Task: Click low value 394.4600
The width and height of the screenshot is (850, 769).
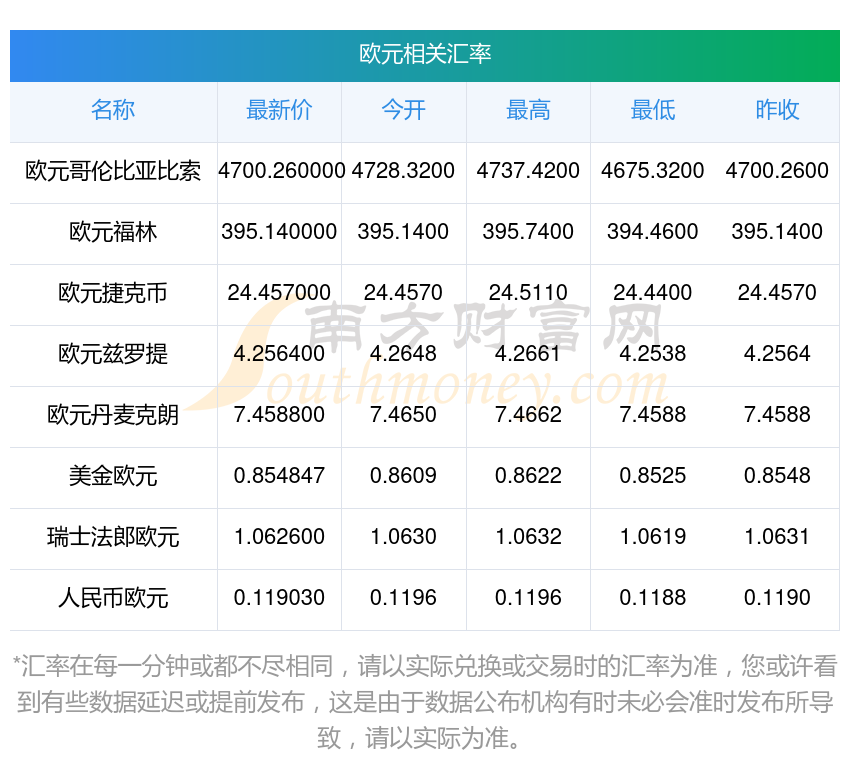Action: click(653, 231)
